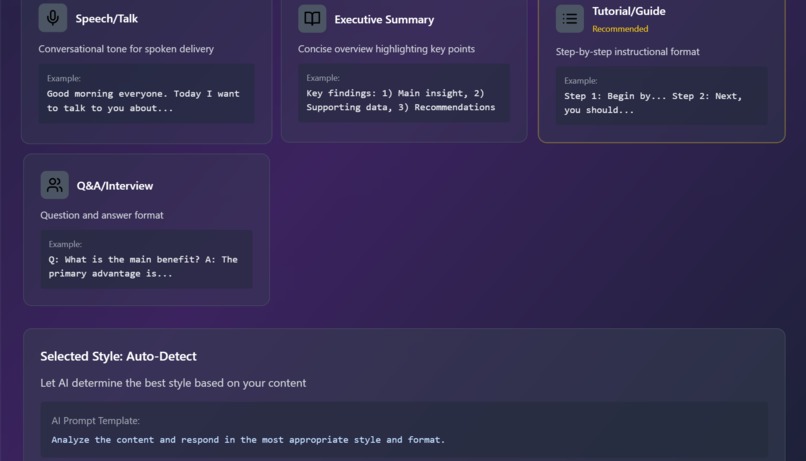Viewport: 806px width, 461px height.
Task: Click the Recommended label under Tutorial/Guide
Action: [620, 29]
